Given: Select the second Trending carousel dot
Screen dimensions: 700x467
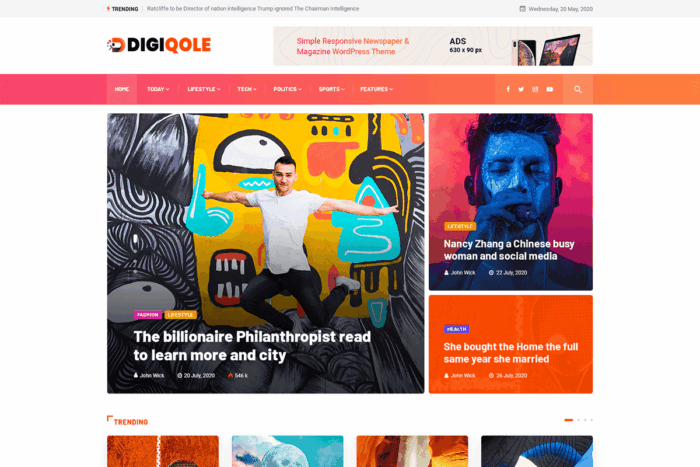Looking at the screenshot, I should (579, 420).
